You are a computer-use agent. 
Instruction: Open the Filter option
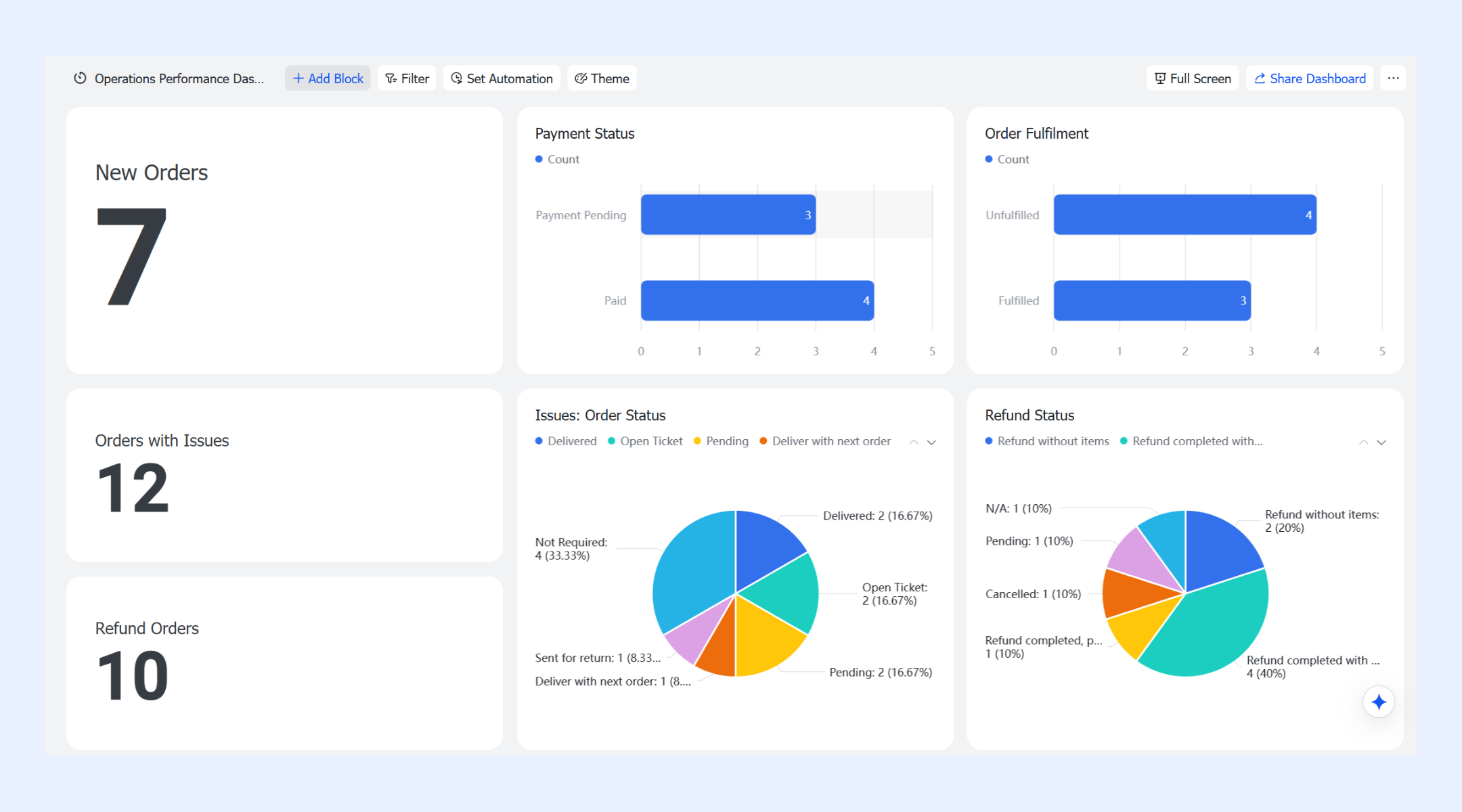(x=407, y=78)
